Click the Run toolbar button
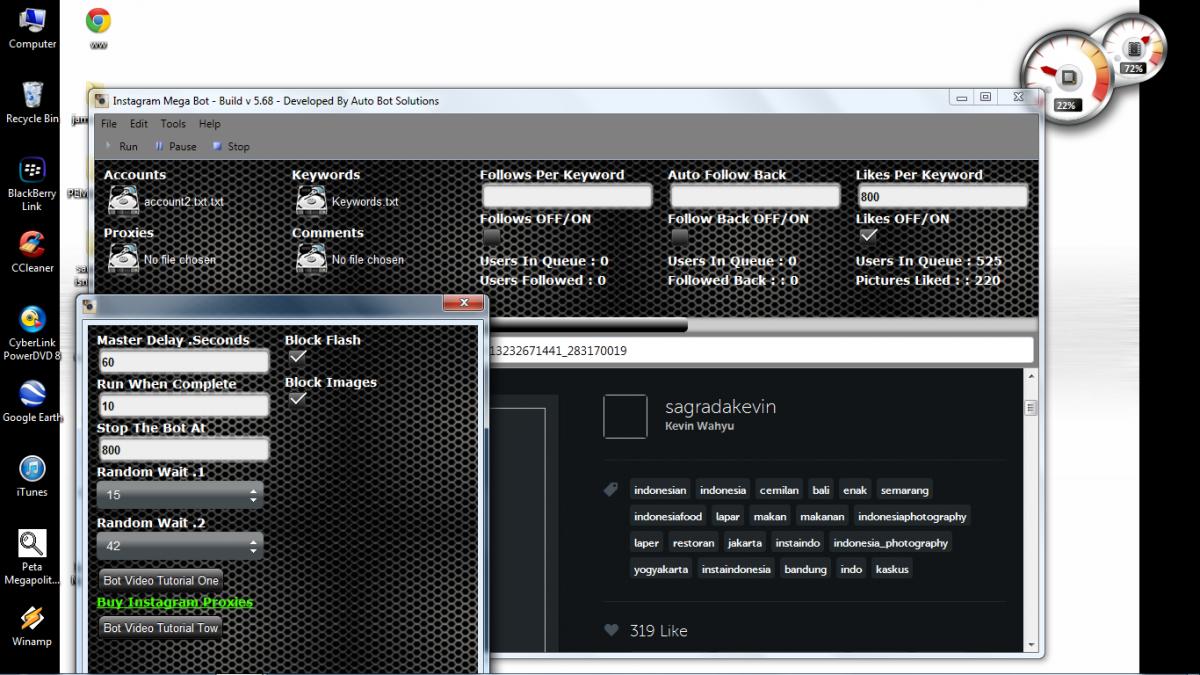The image size is (1200, 675). click(122, 146)
